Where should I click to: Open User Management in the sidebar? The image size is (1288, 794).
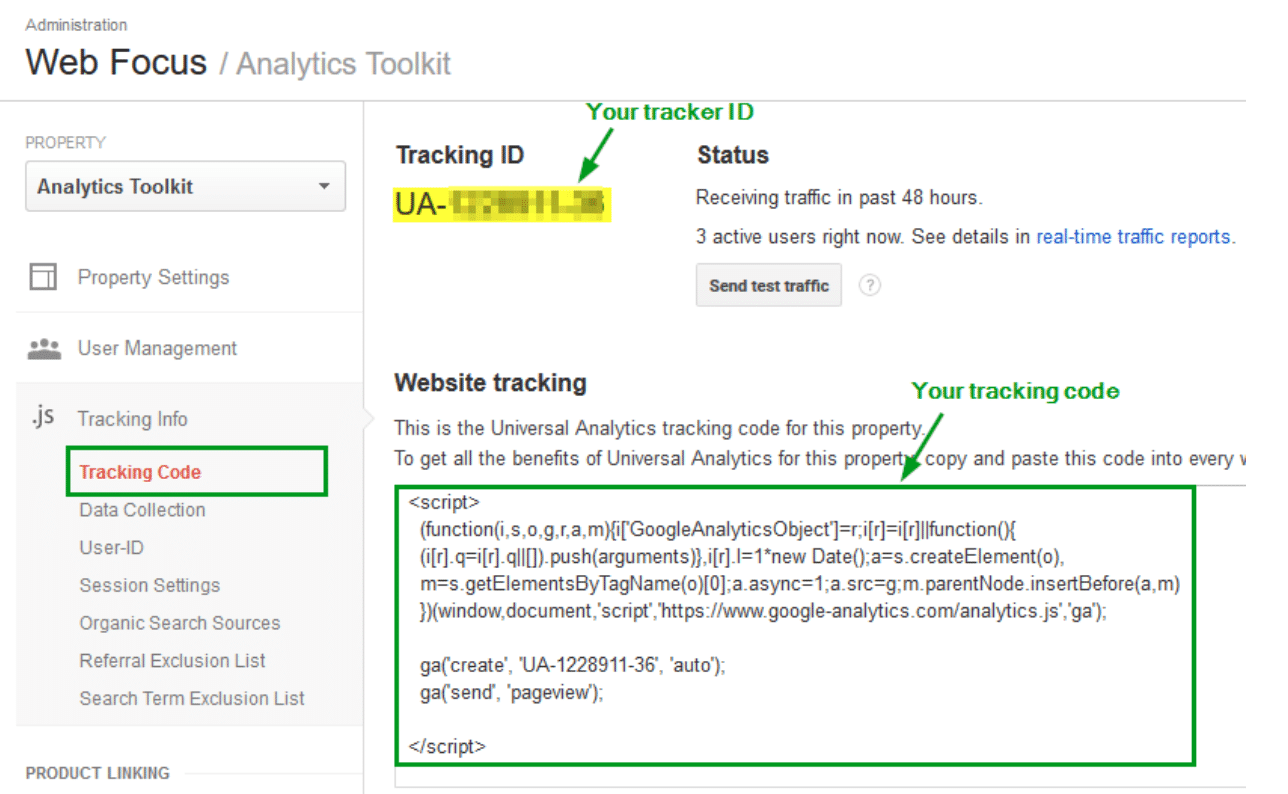point(157,349)
